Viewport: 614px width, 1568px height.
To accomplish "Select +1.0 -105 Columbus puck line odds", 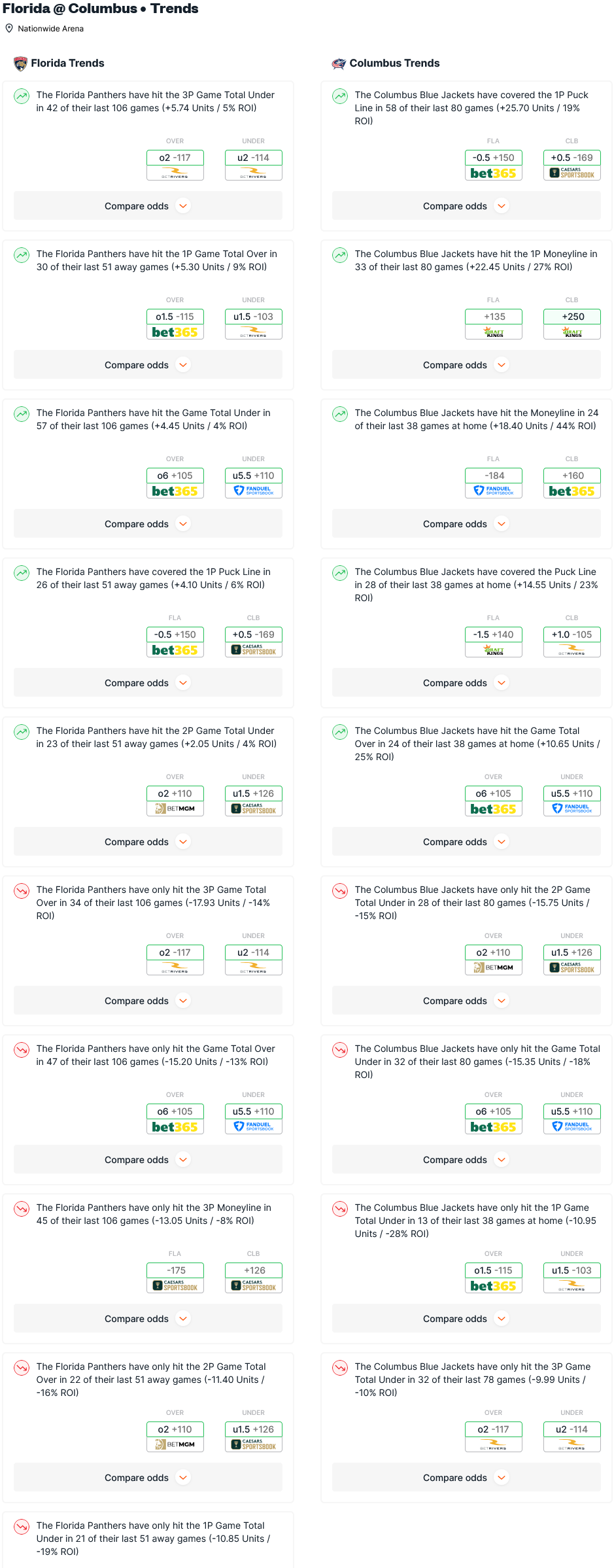I will coord(572,635).
